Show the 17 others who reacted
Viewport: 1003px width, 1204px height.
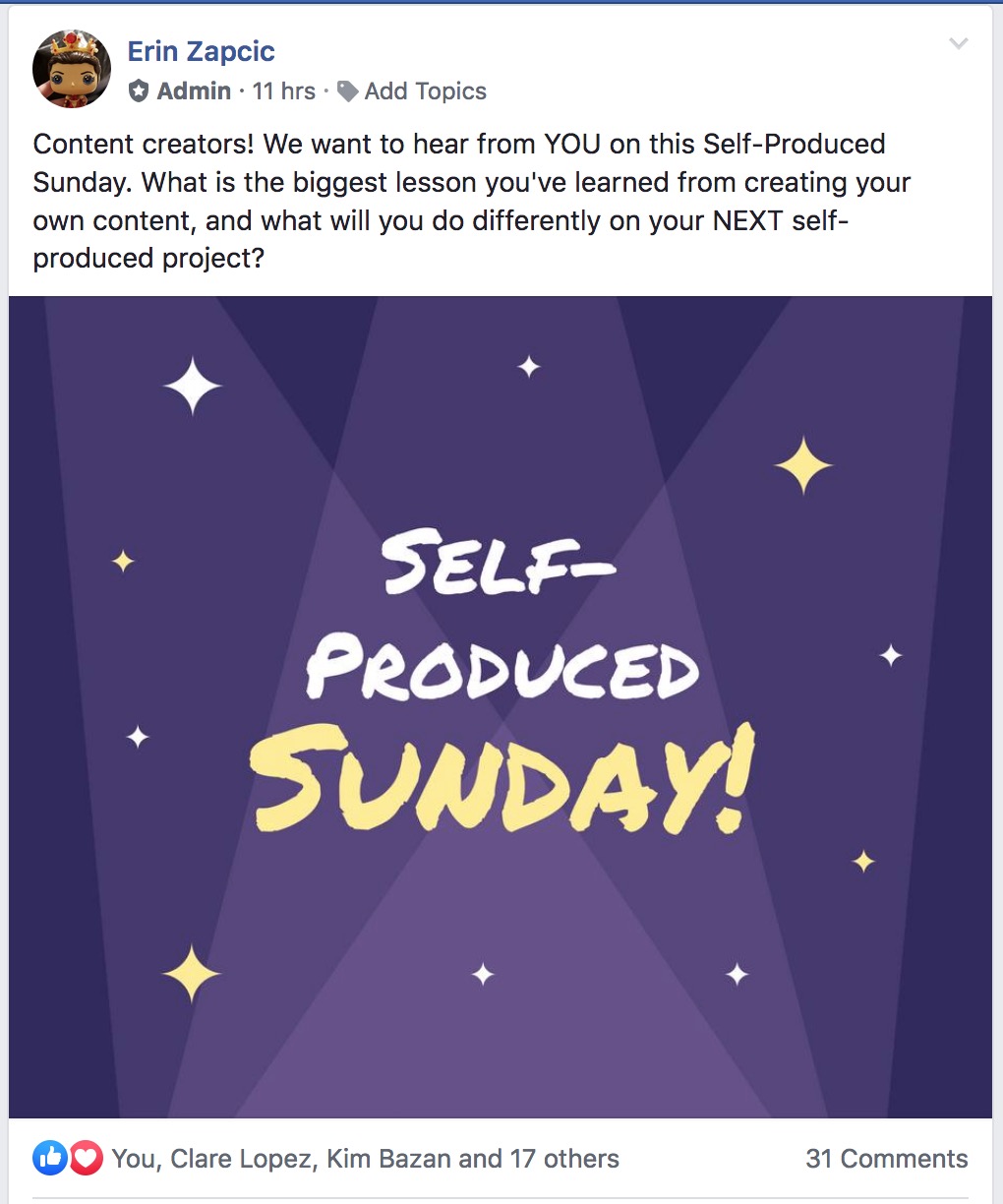coord(563,1159)
